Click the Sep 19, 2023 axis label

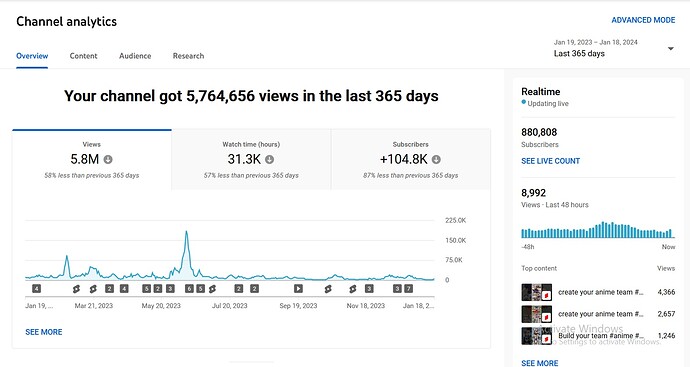(298, 306)
